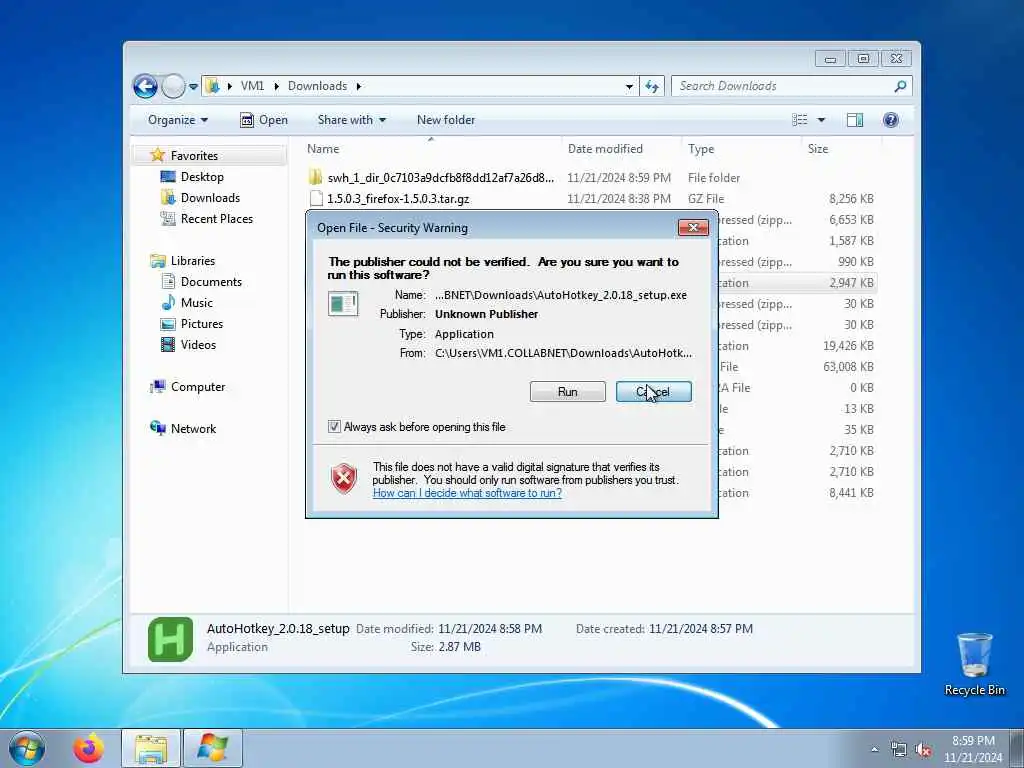The height and width of the screenshot is (768, 1024).
Task: Click the red shield warning icon
Action: coord(344,478)
